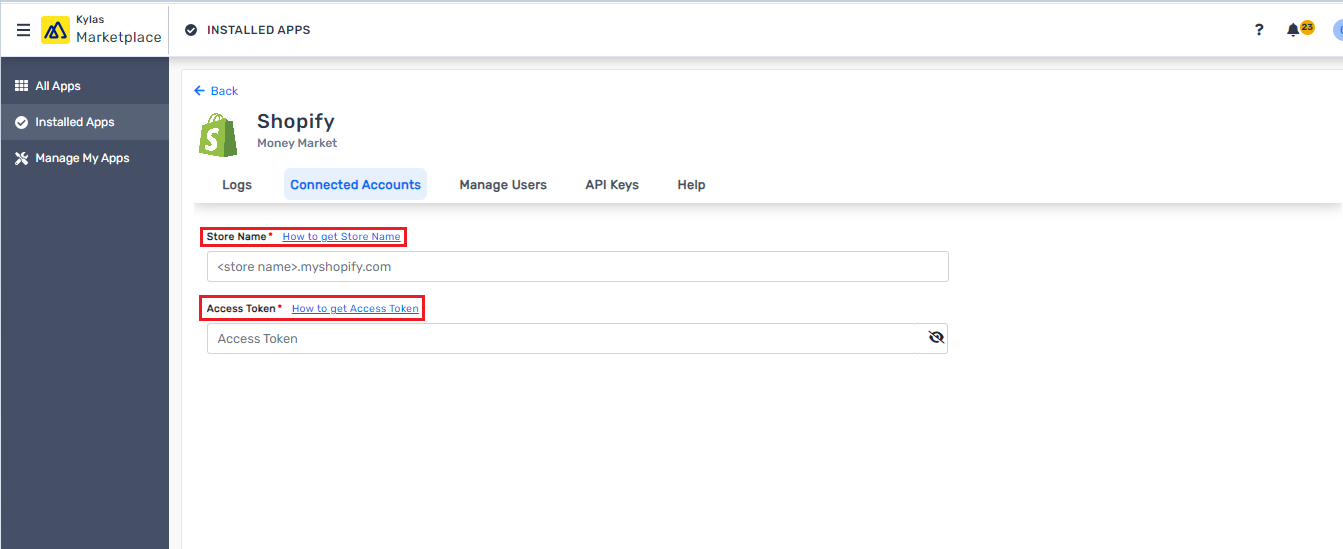Switch to the Logs tab
The image size is (1343, 549).
[x=237, y=185]
